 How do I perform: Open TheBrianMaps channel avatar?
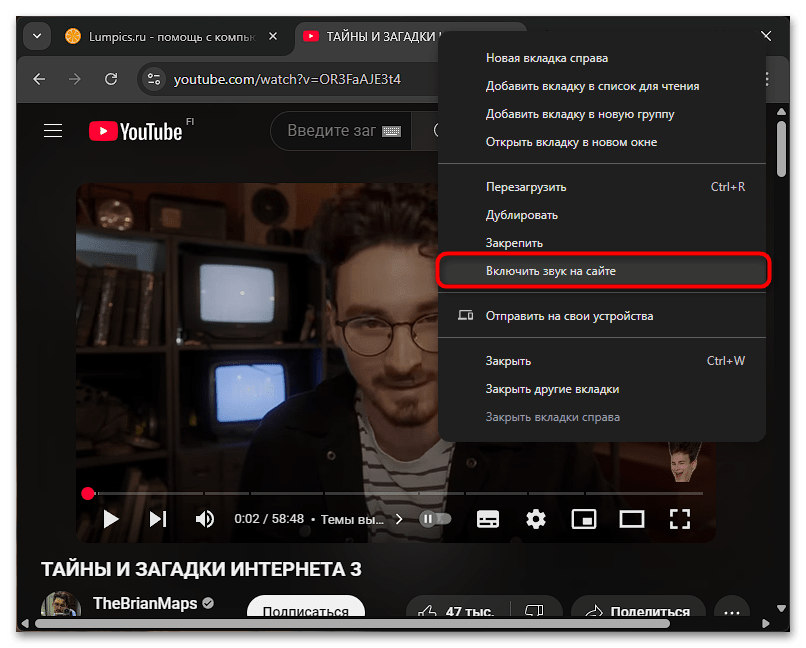(x=61, y=604)
